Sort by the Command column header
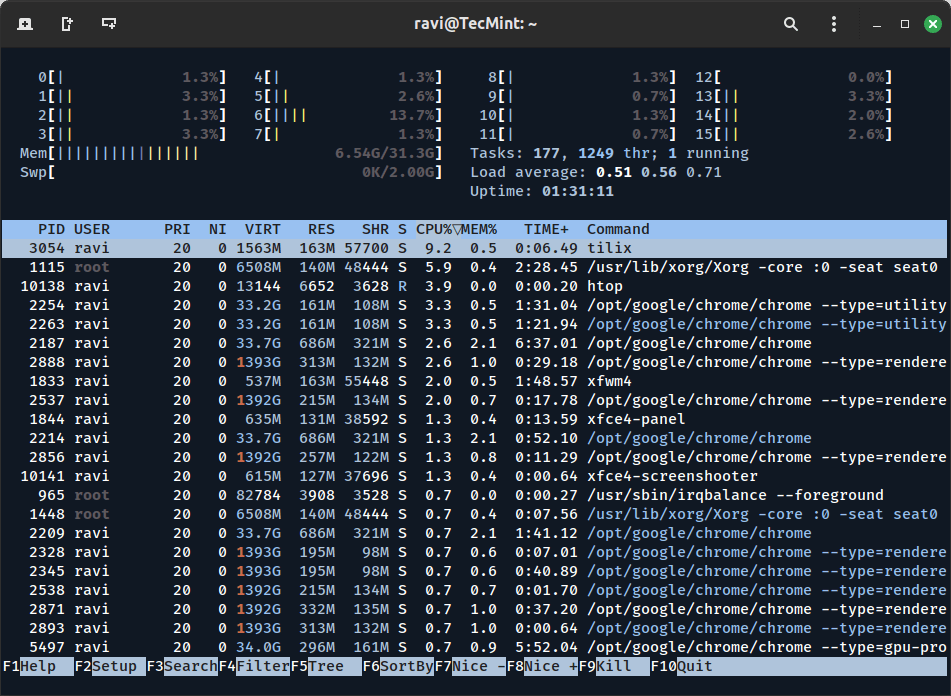This screenshot has width=951, height=696. (618, 229)
